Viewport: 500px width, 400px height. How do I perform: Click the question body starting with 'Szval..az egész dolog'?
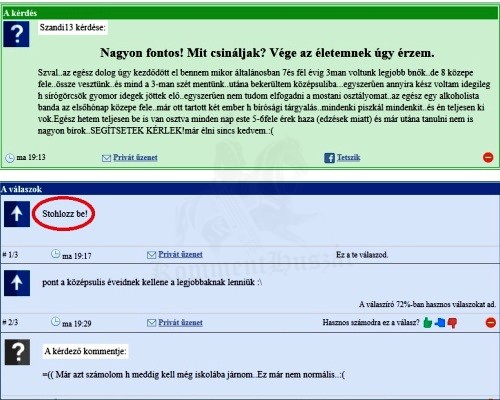pos(264,102)
